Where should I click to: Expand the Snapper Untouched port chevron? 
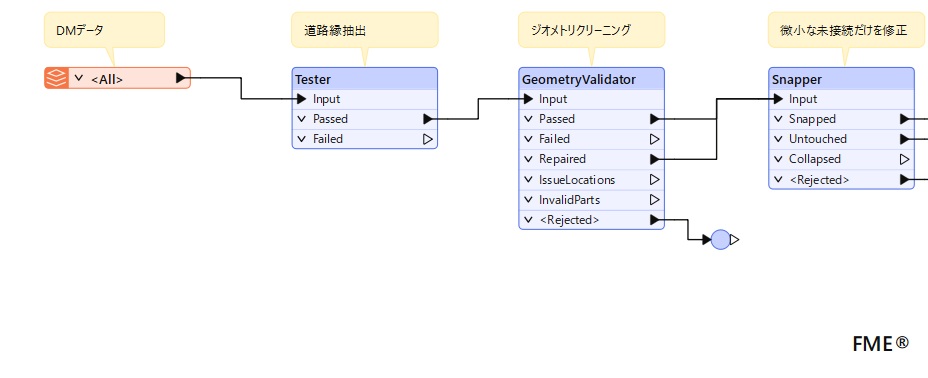pyautogui.click(x=778, y=139)
